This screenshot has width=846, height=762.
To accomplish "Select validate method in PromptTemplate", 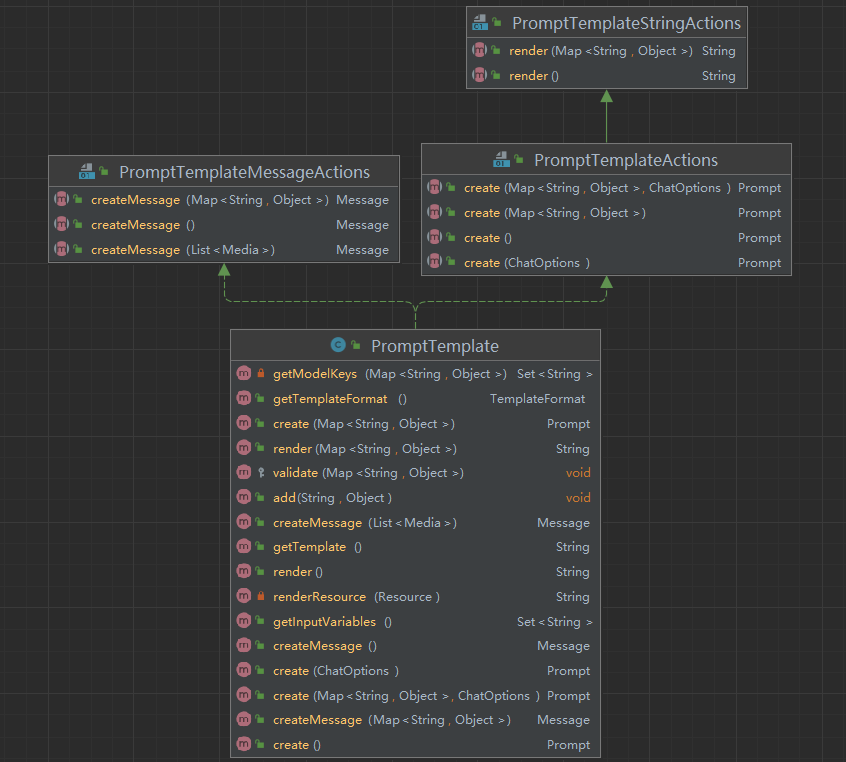I will tap(415, 473).
